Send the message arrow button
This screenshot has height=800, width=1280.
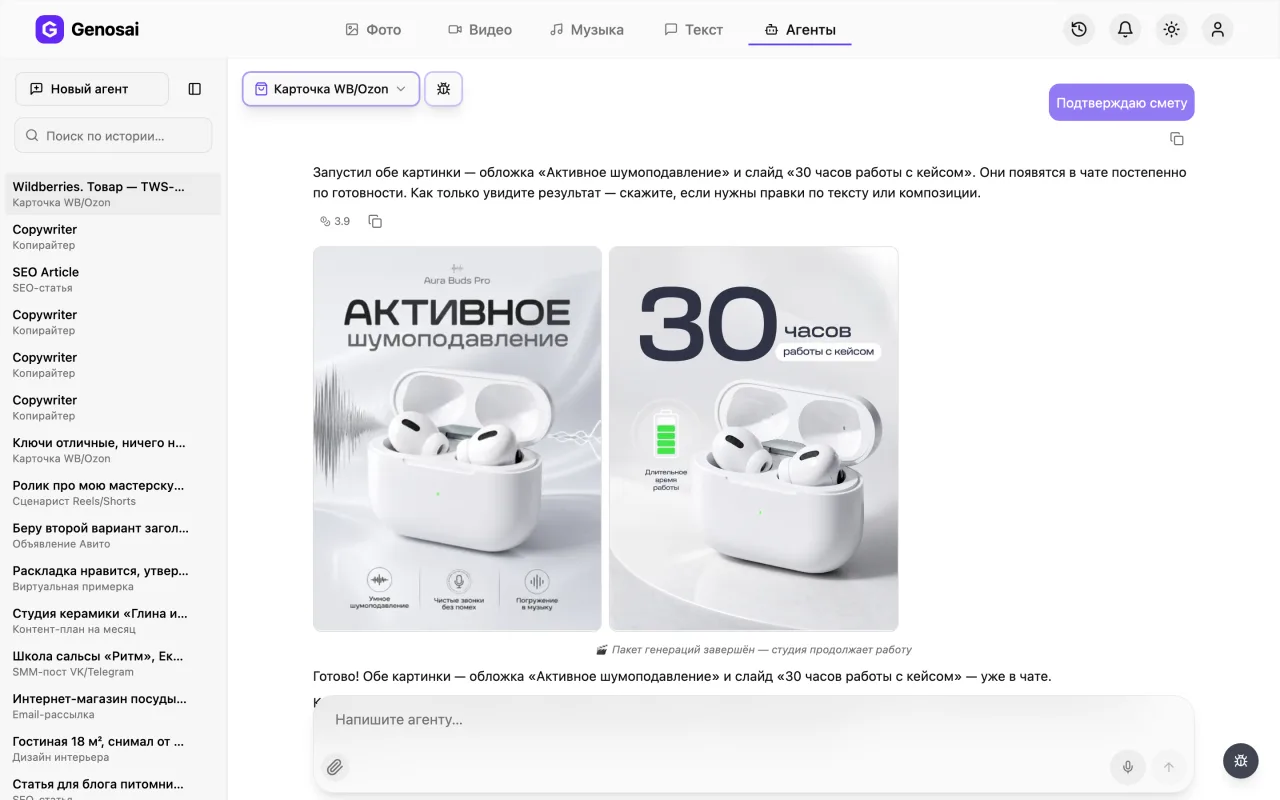[x=1168, y=767]
